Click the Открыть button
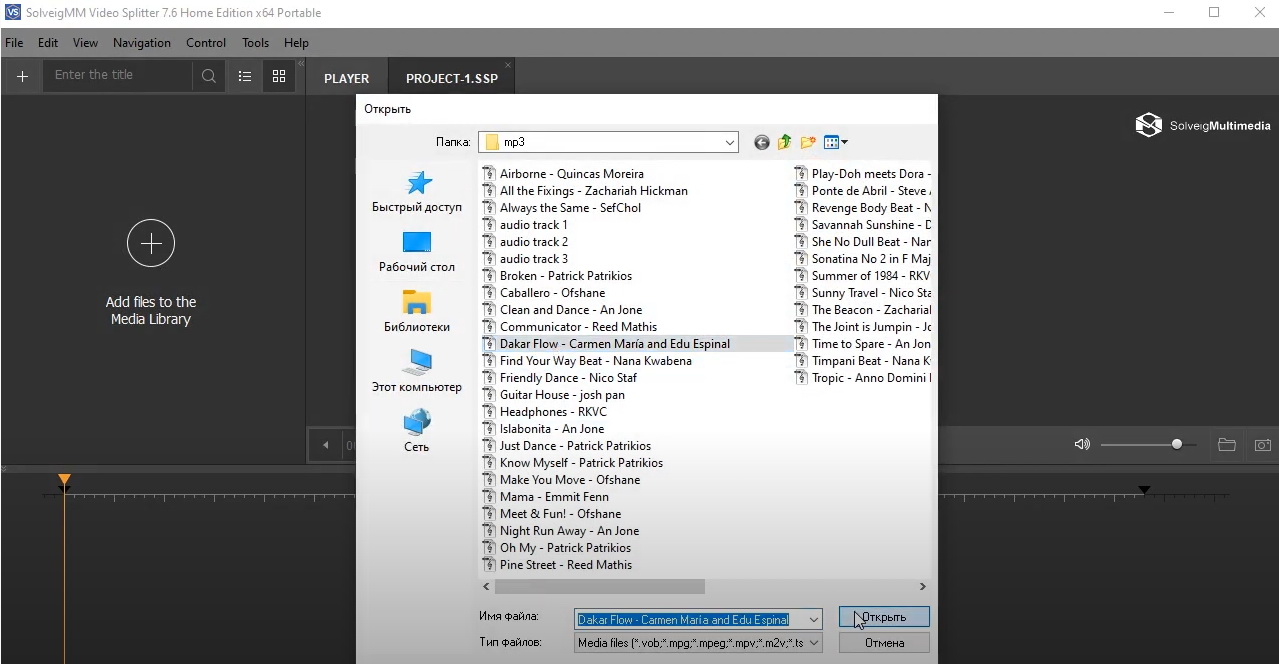The image size is (1279, 664). 884,617
